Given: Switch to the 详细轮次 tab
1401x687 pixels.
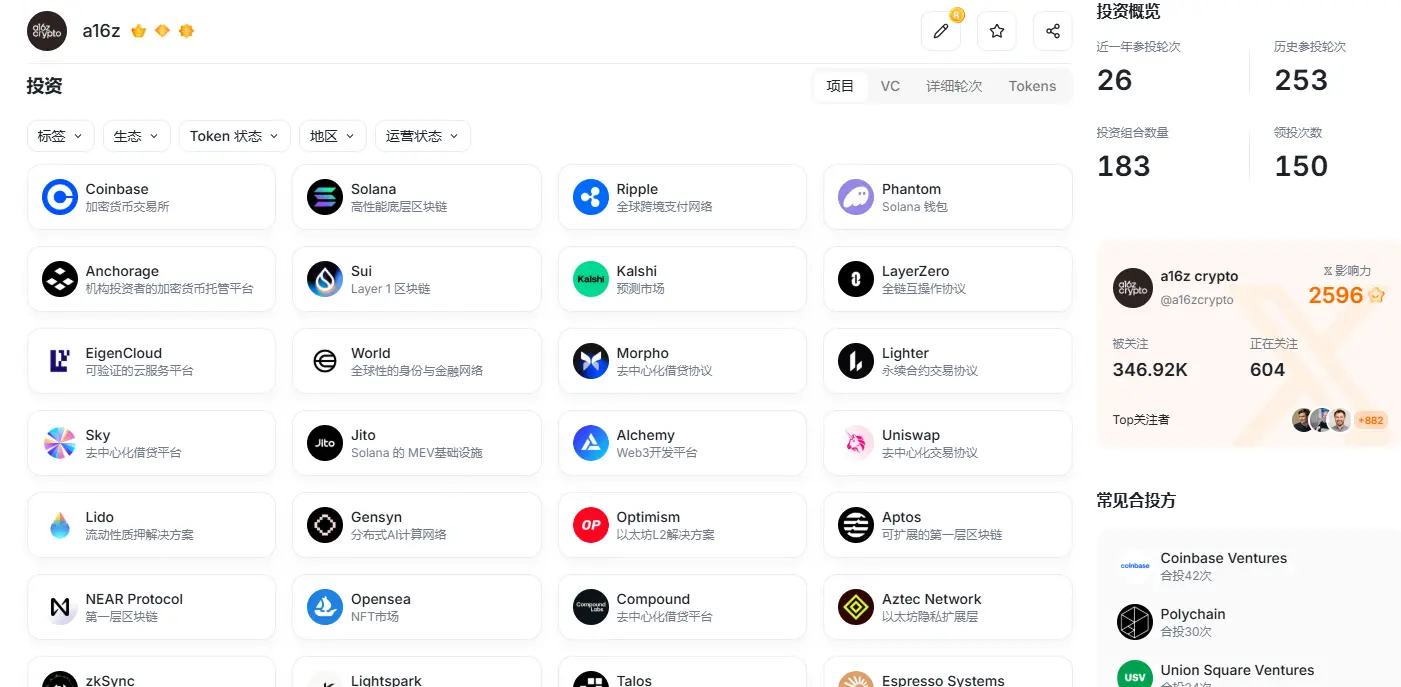Looking at the screenshot, I should [954, 86].
